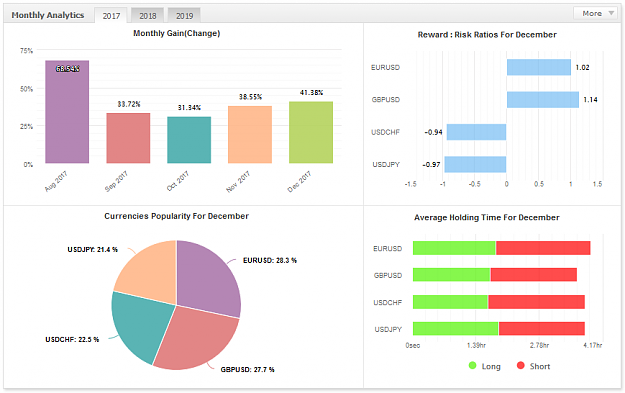Open the 2018 analytics tab

147,16
